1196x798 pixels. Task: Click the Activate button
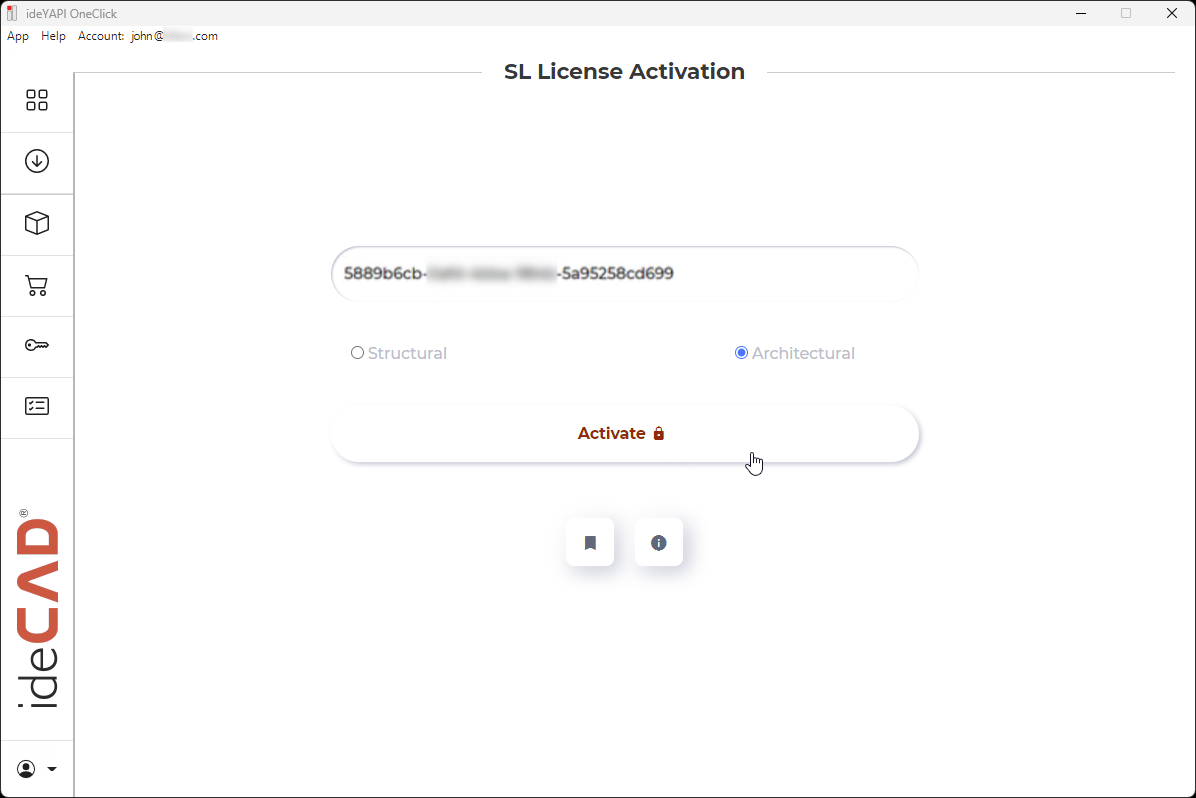point(625,433)
